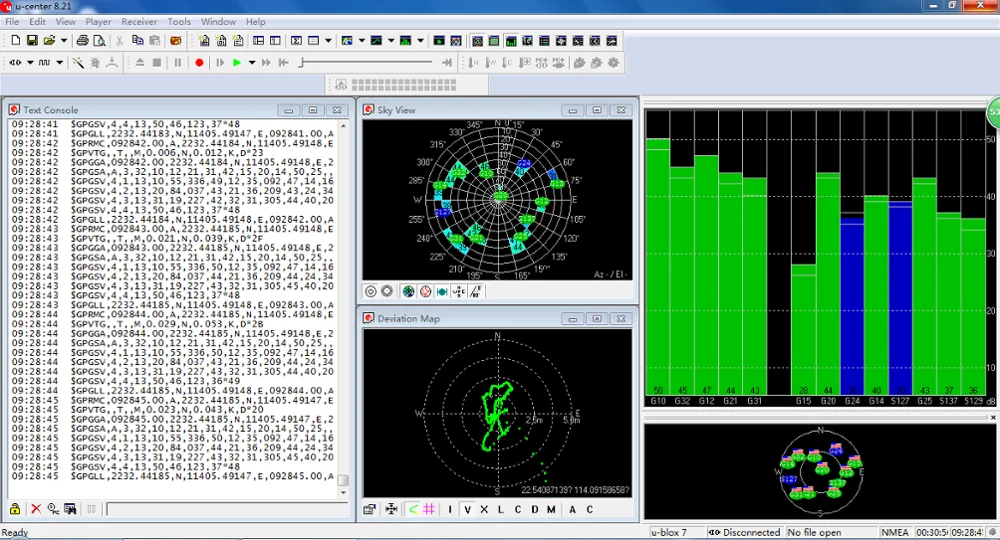Toggle the L button in Deviation Map toolbar
This screenshot has width=1000, height=540.
[501, 509]
